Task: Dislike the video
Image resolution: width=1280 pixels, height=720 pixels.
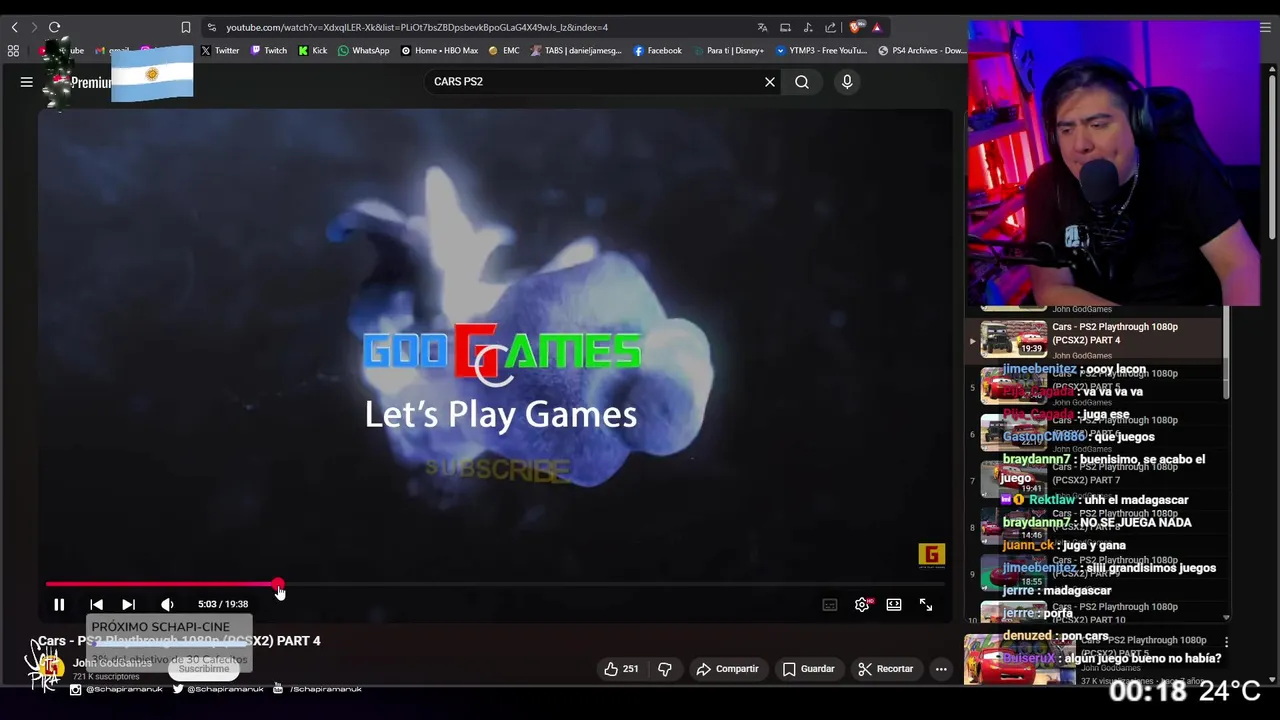Action: tap(665, 669)
